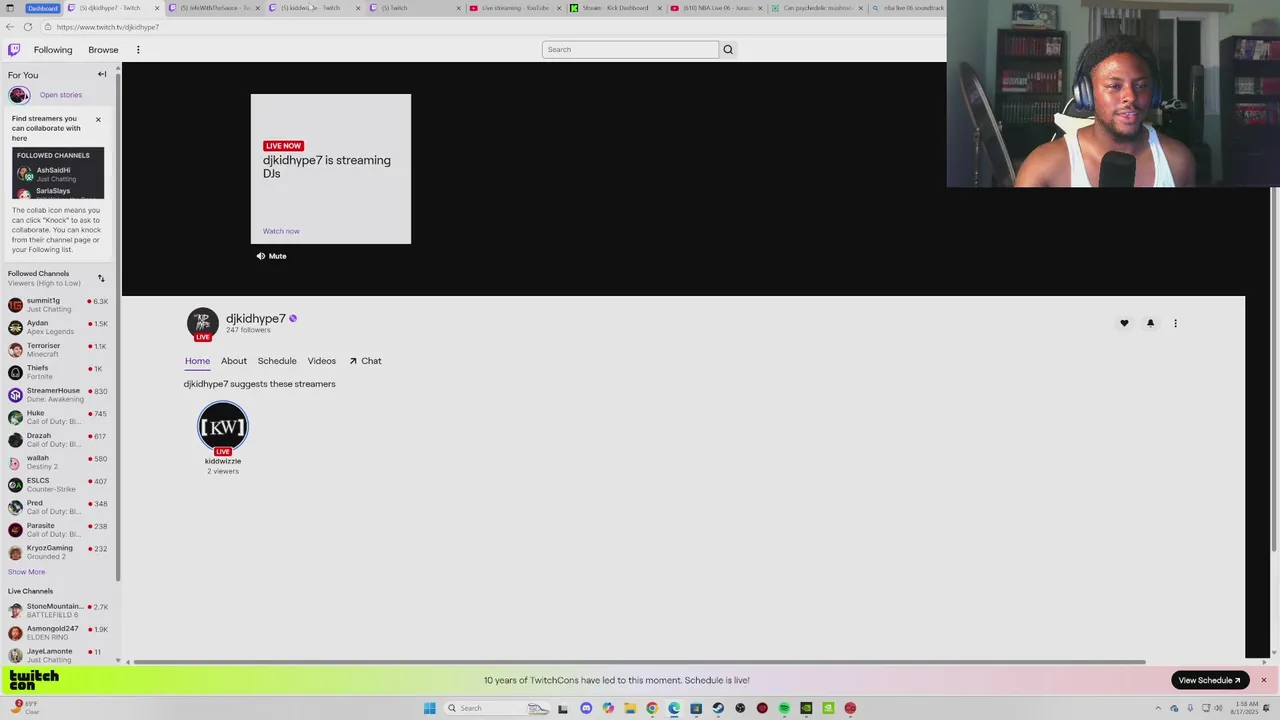Open KryozGaming channel in sidebar
Viewport: 1280px width, 720px height.
tap(58, 552)
